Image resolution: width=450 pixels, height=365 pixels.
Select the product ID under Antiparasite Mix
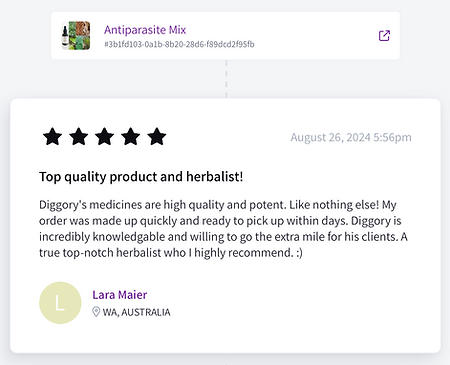(179, 44)
